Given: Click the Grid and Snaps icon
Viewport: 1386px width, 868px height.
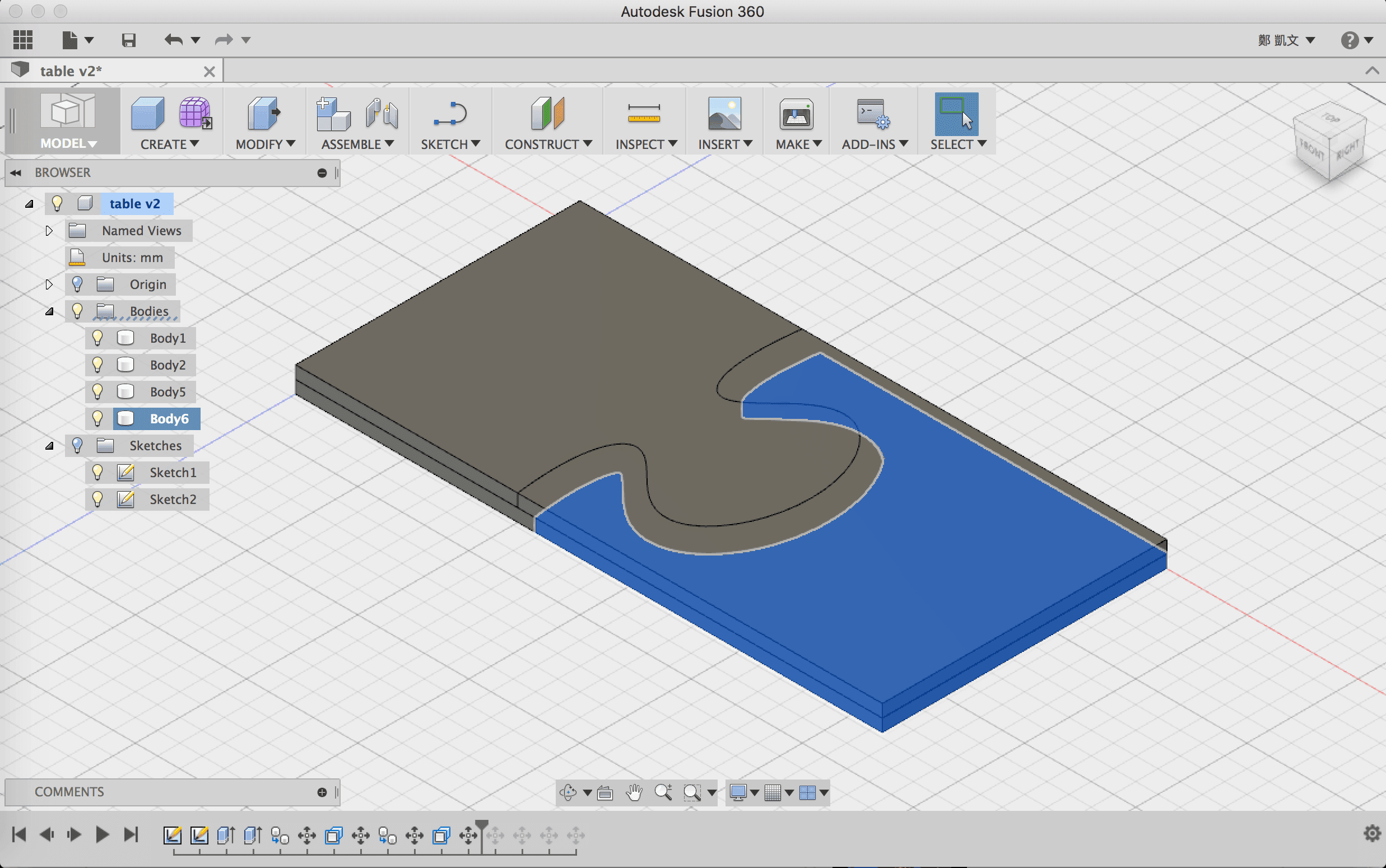Looking at the screenshot, I should click(773, 793).
